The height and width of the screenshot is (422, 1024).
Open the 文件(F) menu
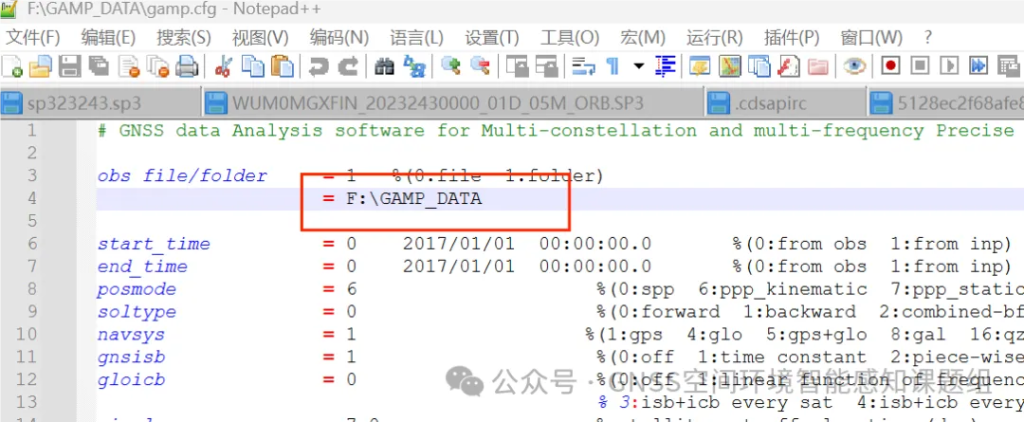tap(33, 37)
